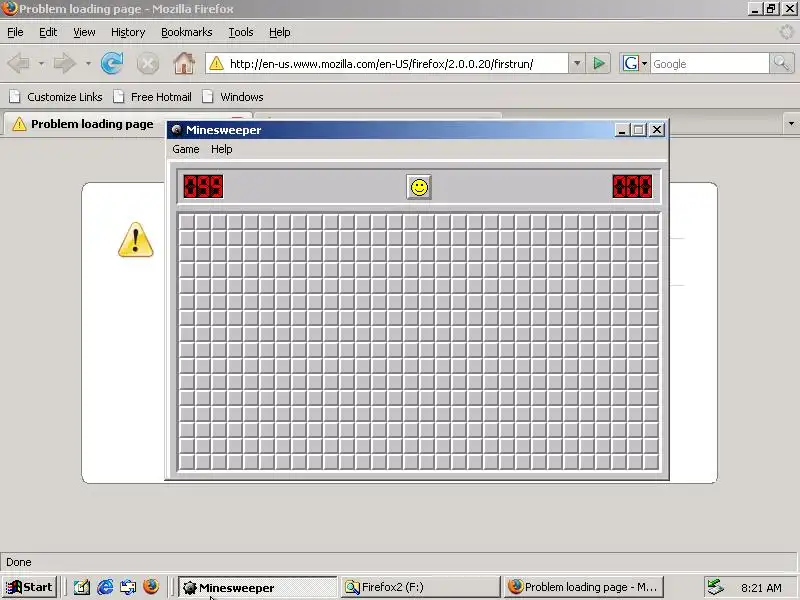800x600 pixels.
Task: Click the Done status bar text
Action: (19, 562)
